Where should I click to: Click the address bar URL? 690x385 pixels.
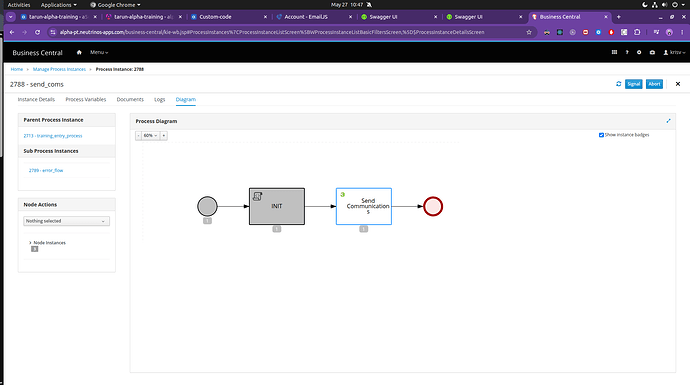272,32
